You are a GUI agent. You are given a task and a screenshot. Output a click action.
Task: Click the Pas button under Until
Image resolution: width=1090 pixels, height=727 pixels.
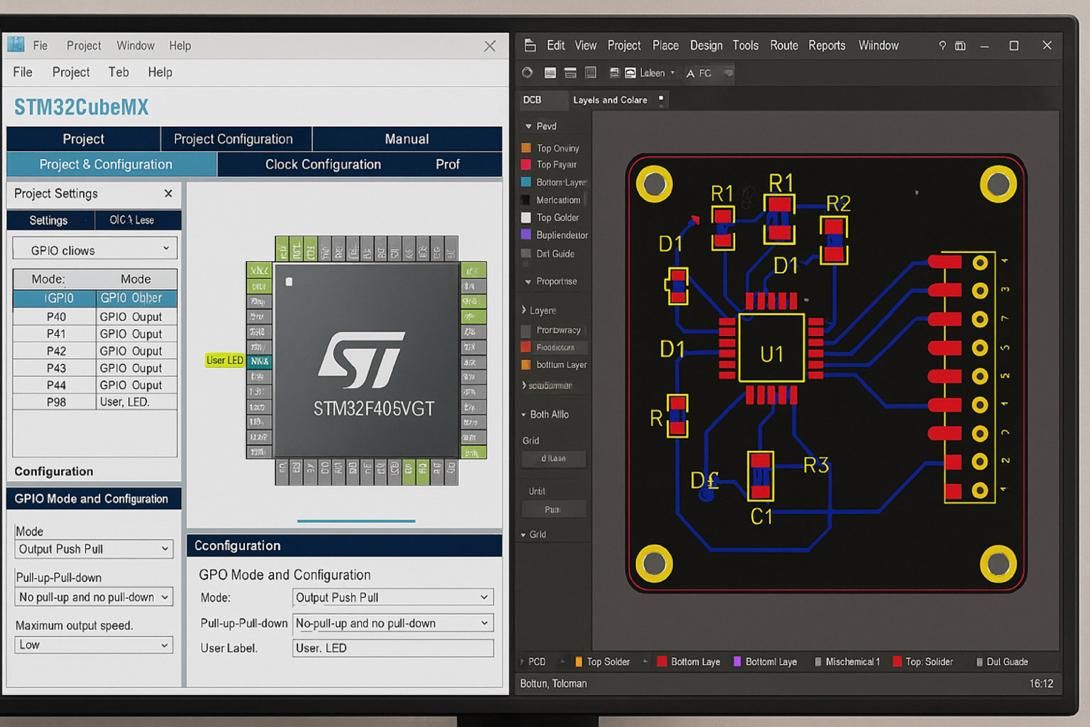coord(553,509)
